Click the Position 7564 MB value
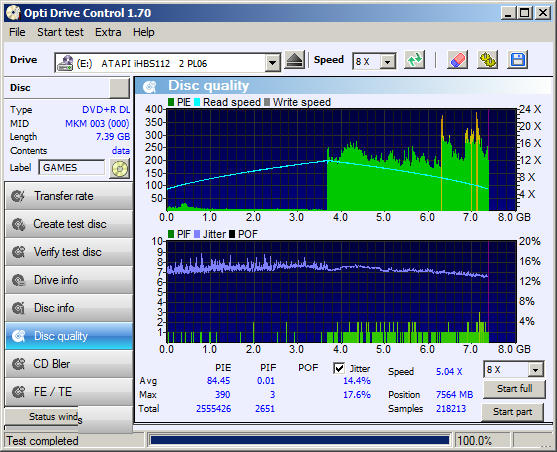Image resolution: width=557 pixels, height=452 pixels. point(454,395)
